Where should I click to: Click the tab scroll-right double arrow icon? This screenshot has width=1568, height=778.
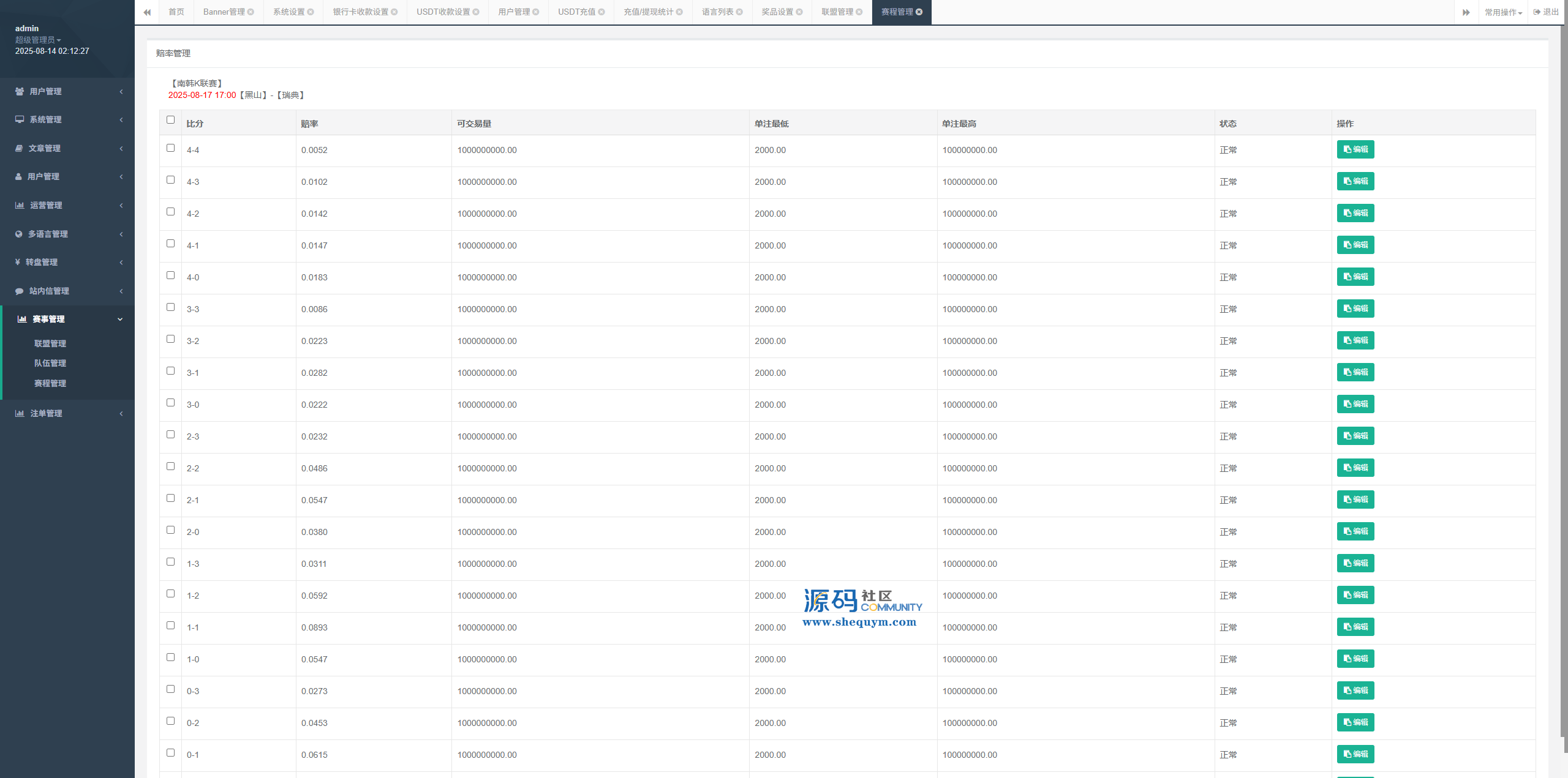(x=1466, y=12)
